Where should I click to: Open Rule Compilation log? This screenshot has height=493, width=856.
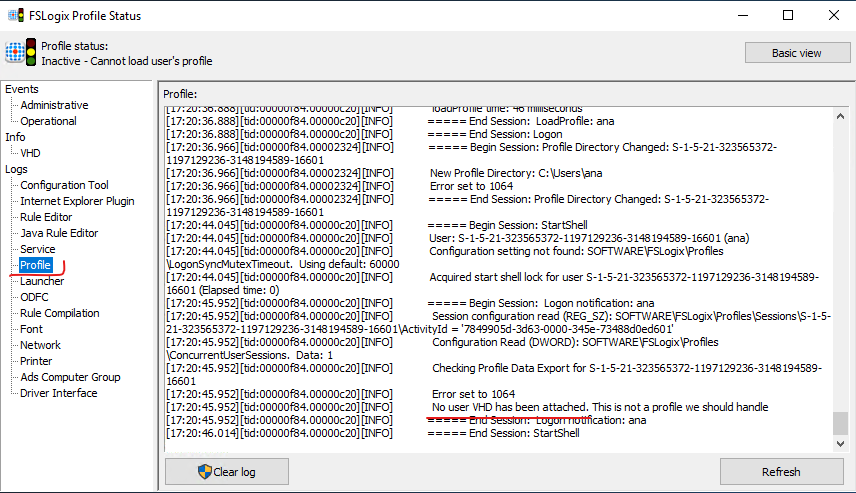click(60, 313)
